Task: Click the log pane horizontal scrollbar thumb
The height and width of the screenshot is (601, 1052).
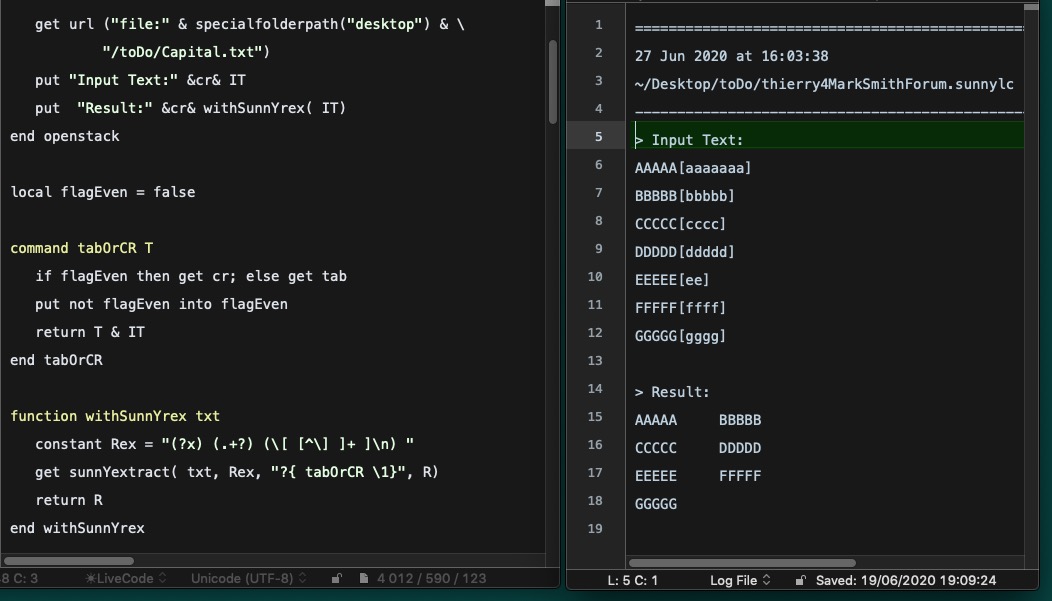Action: pyautogui.click(x=740, y=563)
